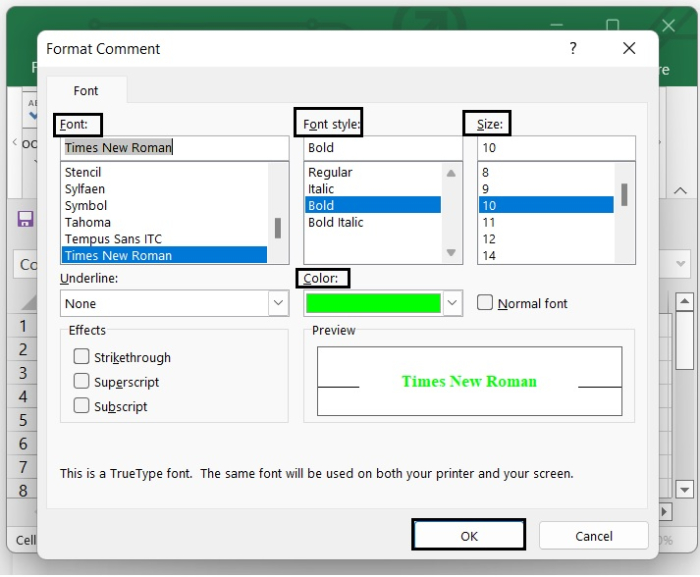The width and height of the screenshot is (700, 577).
Task: Collapse the Excel ribbon with chevron
Action: [x=680, y=191]
